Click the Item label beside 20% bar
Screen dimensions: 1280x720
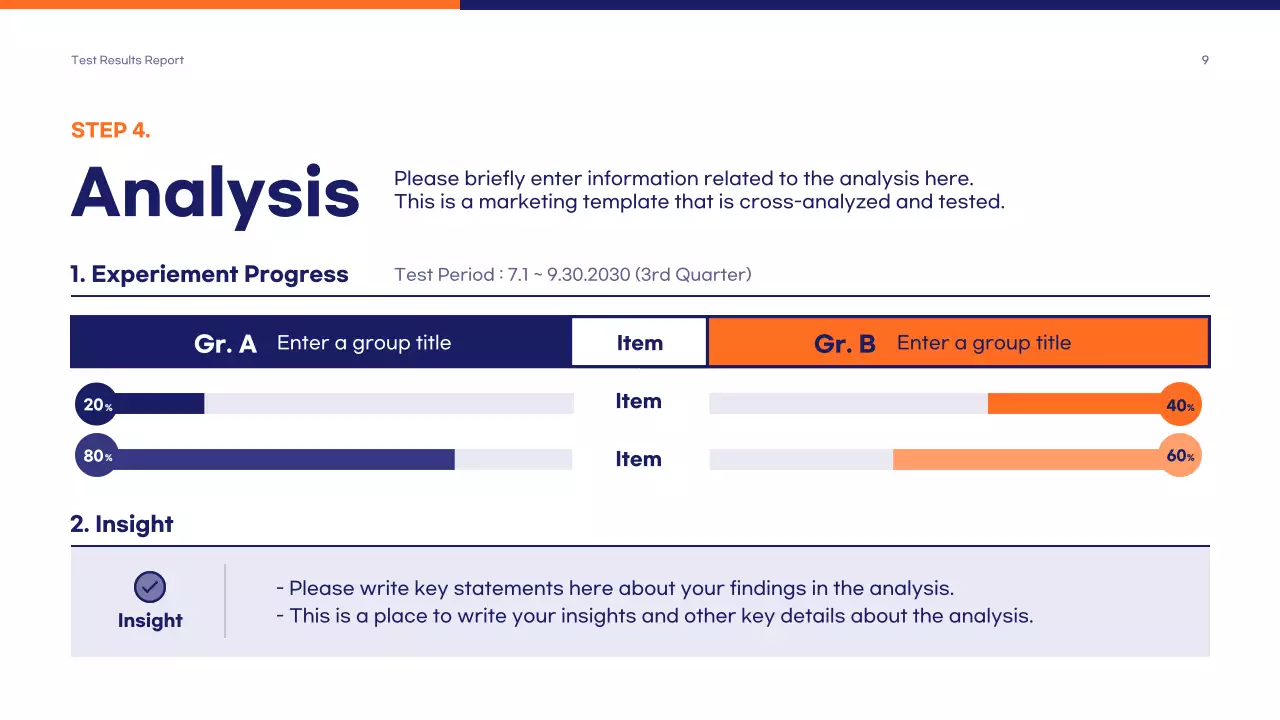click(x=639, y=401)
